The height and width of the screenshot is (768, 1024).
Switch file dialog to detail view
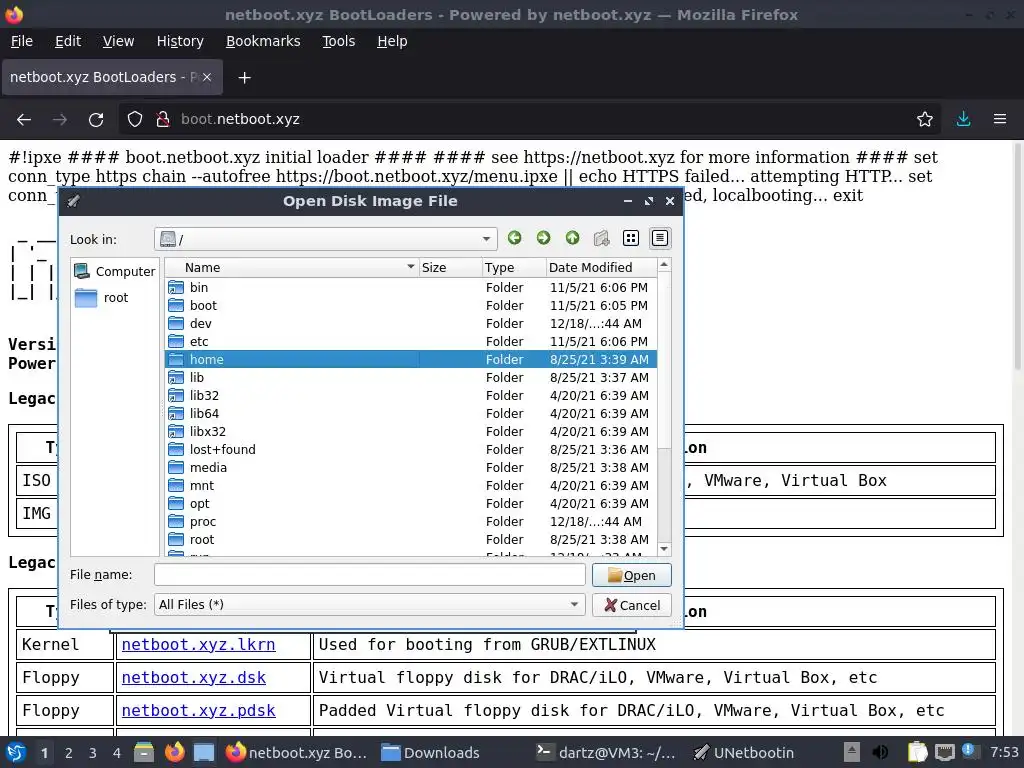660,238
